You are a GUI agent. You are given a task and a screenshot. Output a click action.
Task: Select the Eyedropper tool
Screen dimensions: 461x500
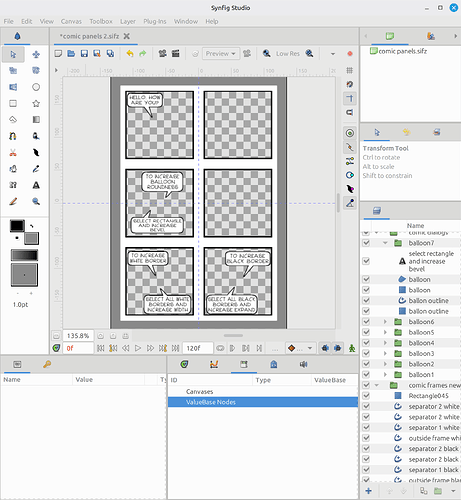(36, 169)
